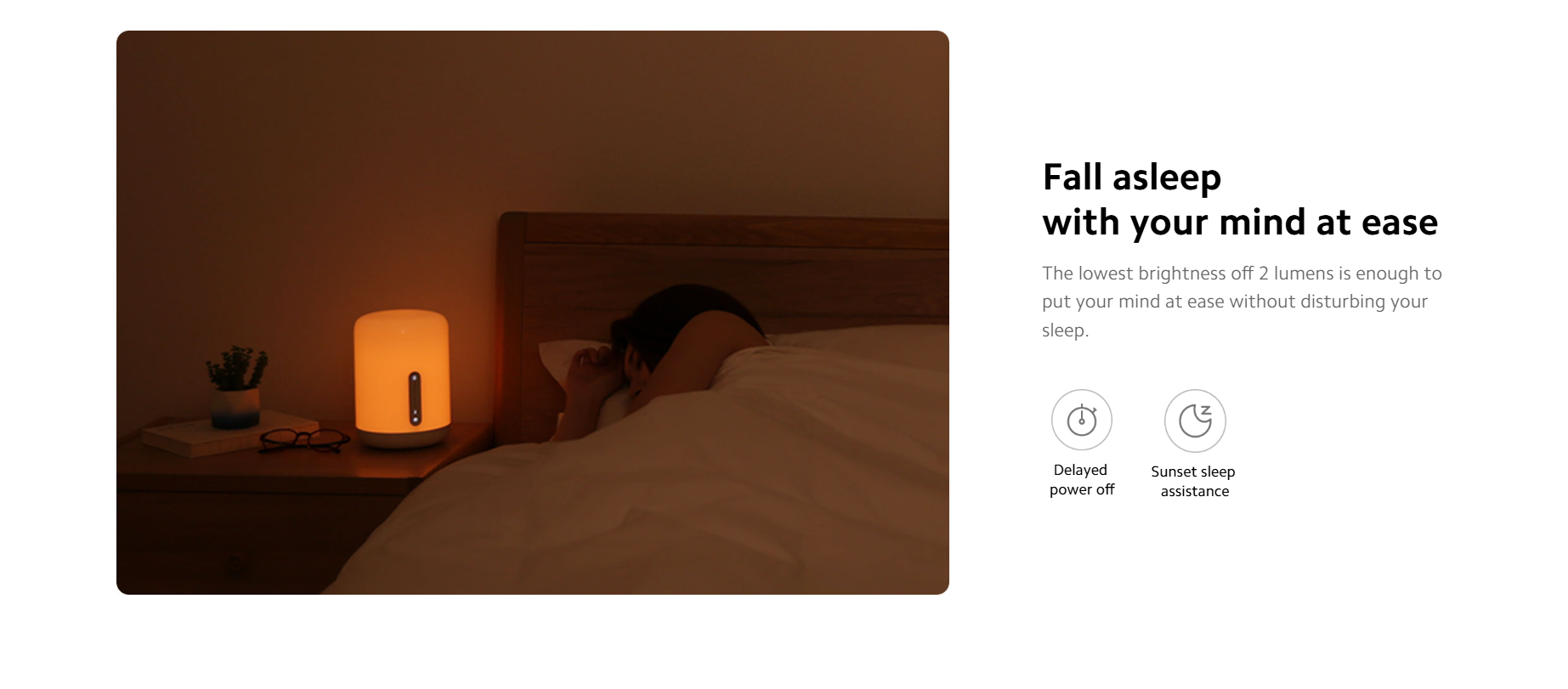Click the book beneath the plant pot
Viewport: 1568px width, 689px height.
[229, 433]
